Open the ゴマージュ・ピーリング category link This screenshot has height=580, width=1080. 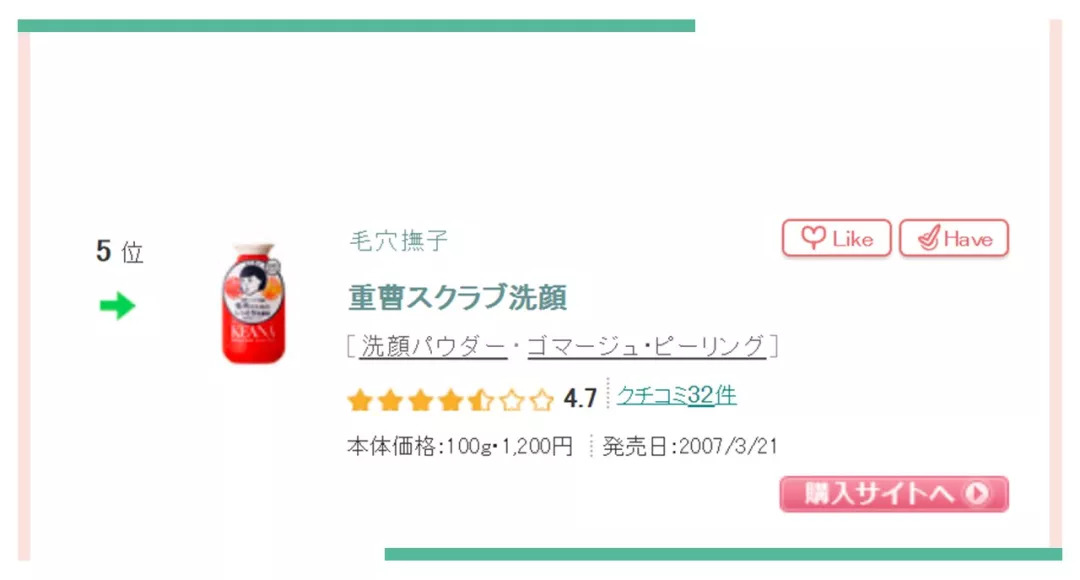pos(647,346)
